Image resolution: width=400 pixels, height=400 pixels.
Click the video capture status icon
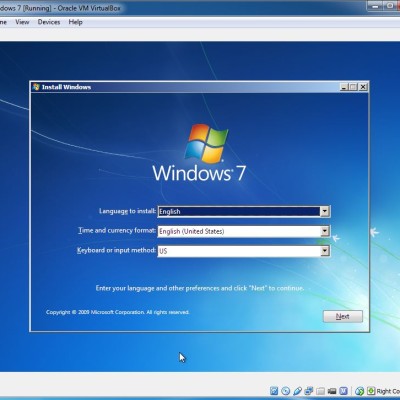tap(332, 391)
